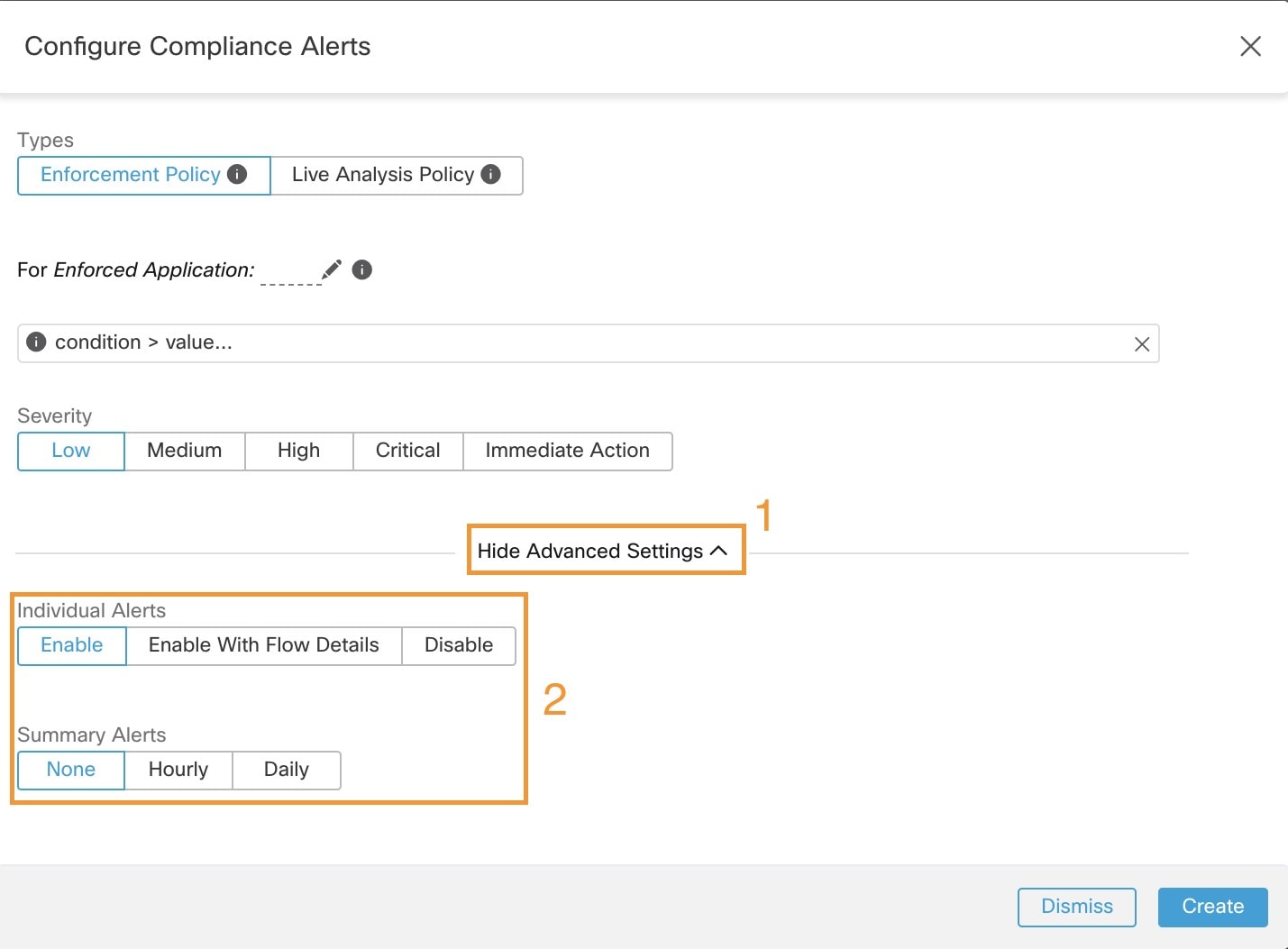
Task: Switch to the Live Analysis Policy type
Action: pyautogui.click(x=383, y=175)
